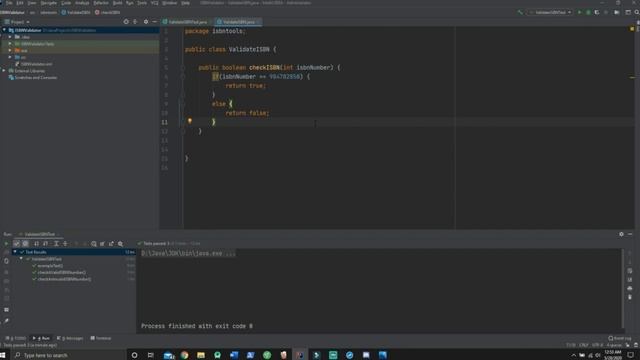640x360 pixels.
Task: Open the Refactor menu
Action: coord(101,3)
